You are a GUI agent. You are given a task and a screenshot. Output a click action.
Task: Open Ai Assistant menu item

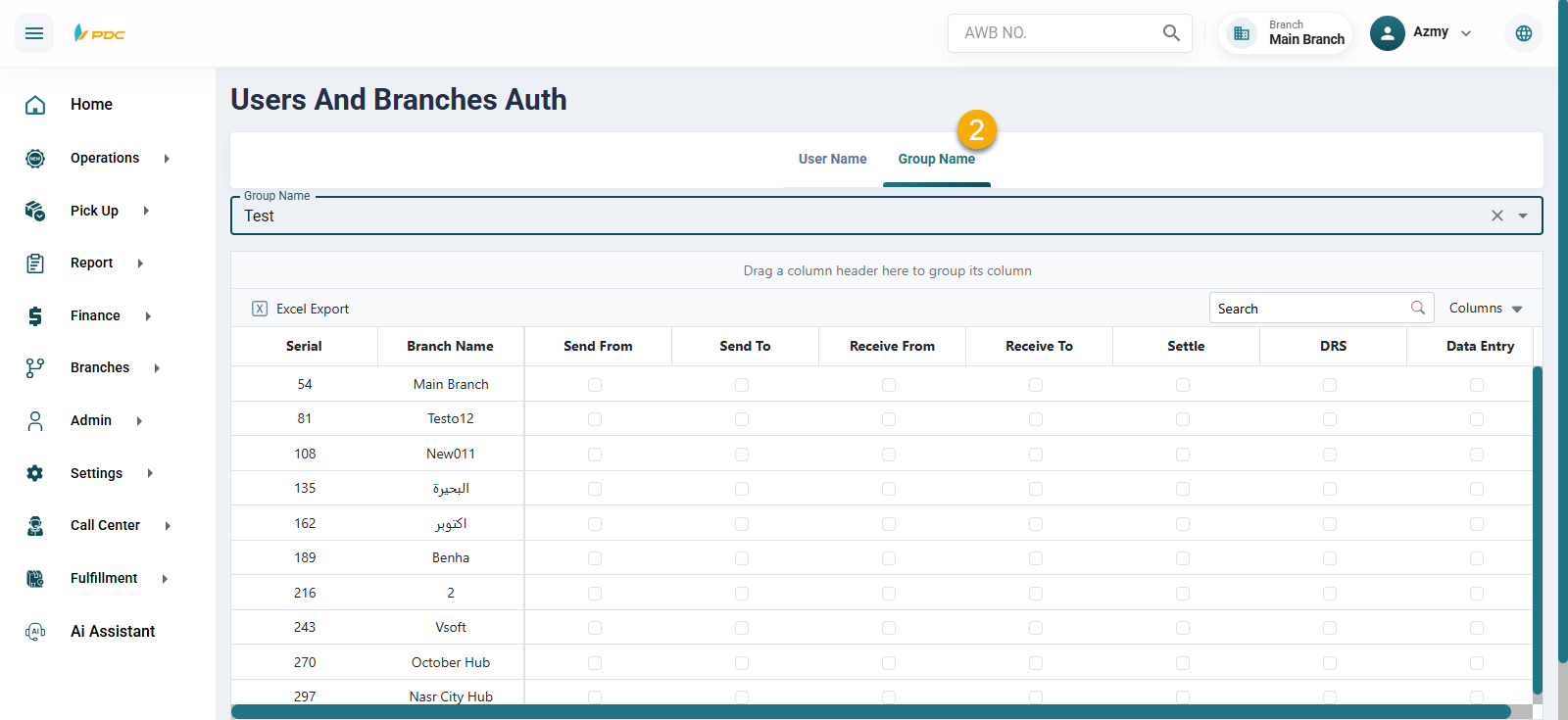(x=113, y=631)
